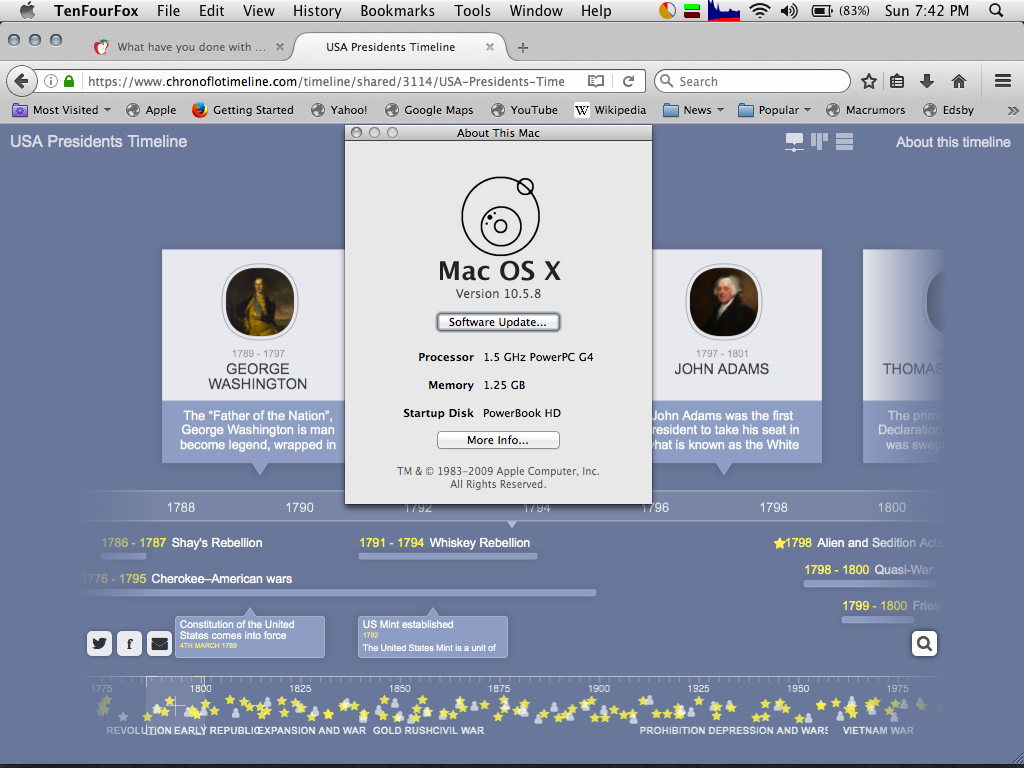Click the More Info button

pos(498,440)
